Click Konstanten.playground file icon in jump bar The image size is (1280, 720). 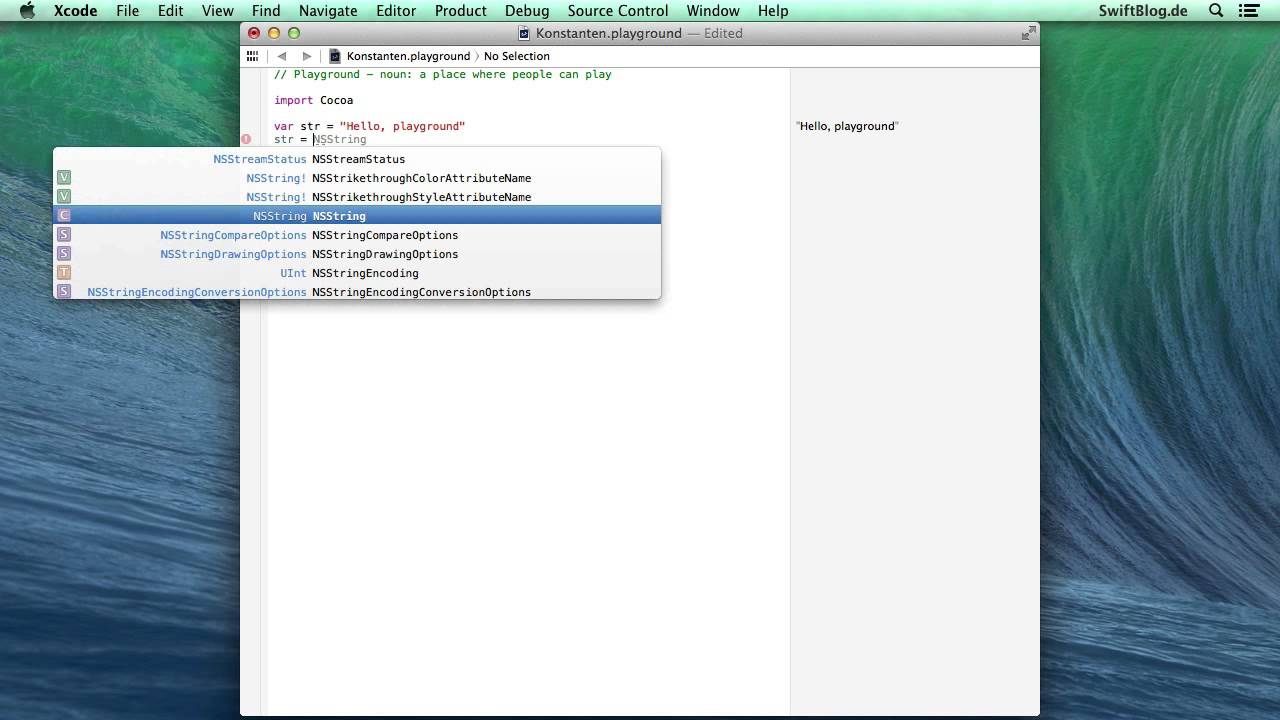335,56
